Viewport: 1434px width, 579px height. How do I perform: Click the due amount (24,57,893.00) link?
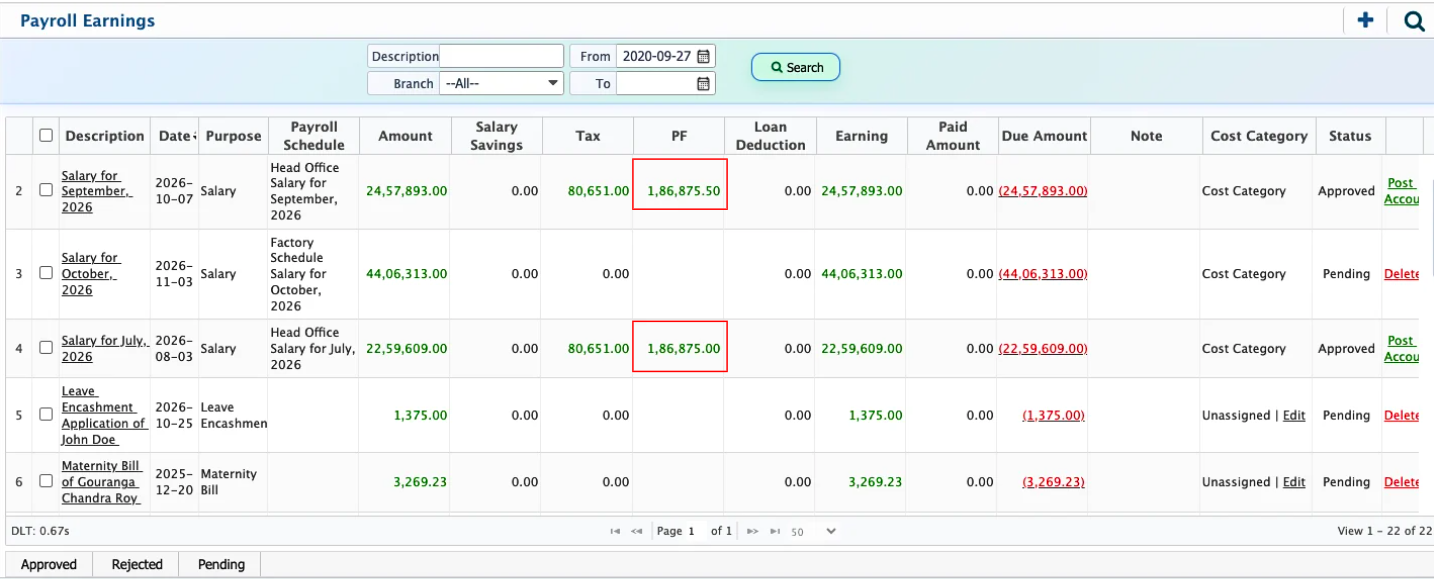click(1043, 191)
